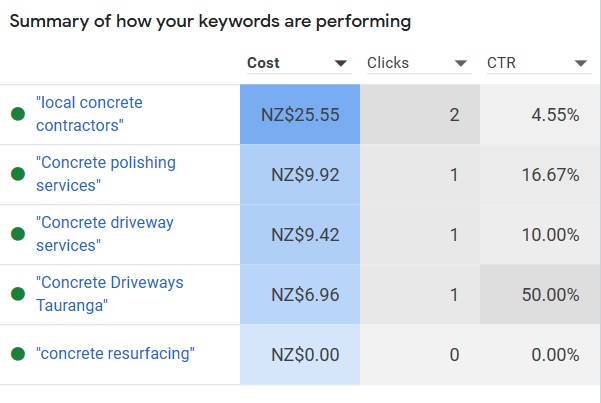601x403 pixels.
Task: Click the 16.67% CTR value
Action: pos(550,175)
